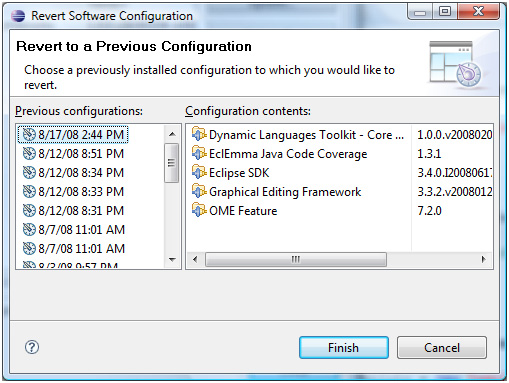Click version 7.2.0 of OME Feature

tap(429, 211)
